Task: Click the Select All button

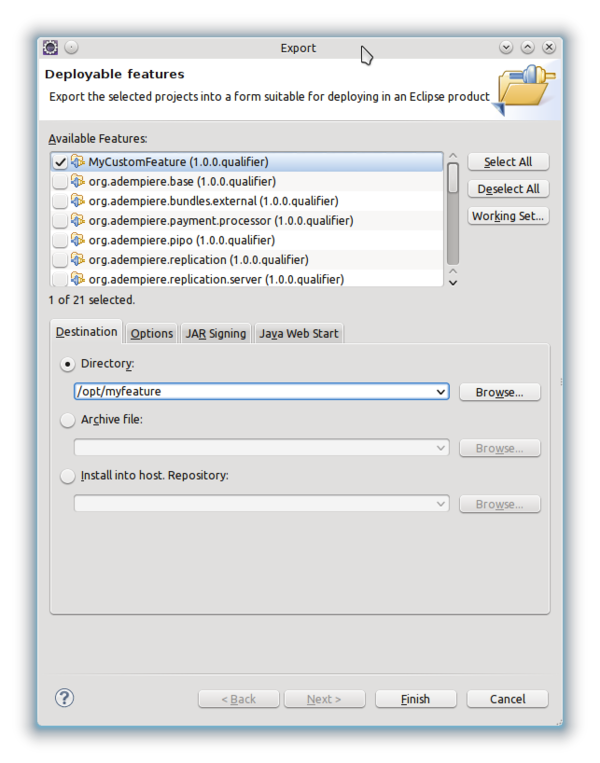Action: pos(508,162)
